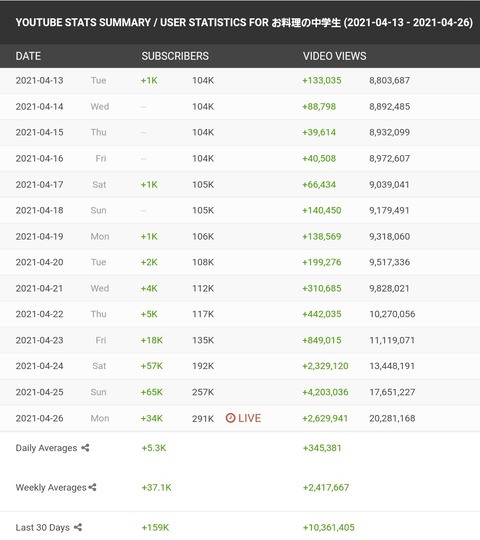Click Last 30 Days label

coord(42,528)
